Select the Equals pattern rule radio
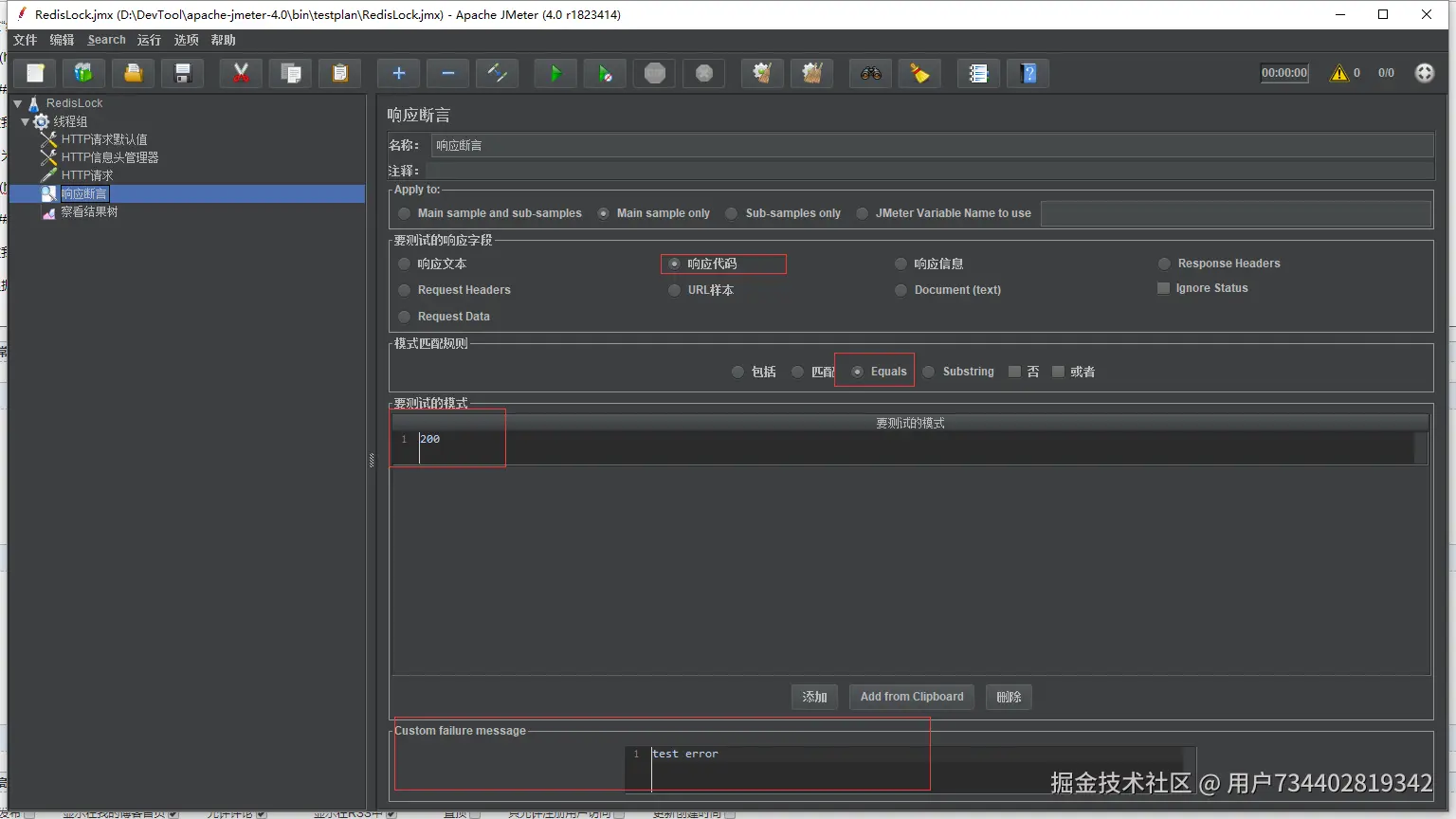The height and width of the screenshot is (819, 1456). click(857, 372)
